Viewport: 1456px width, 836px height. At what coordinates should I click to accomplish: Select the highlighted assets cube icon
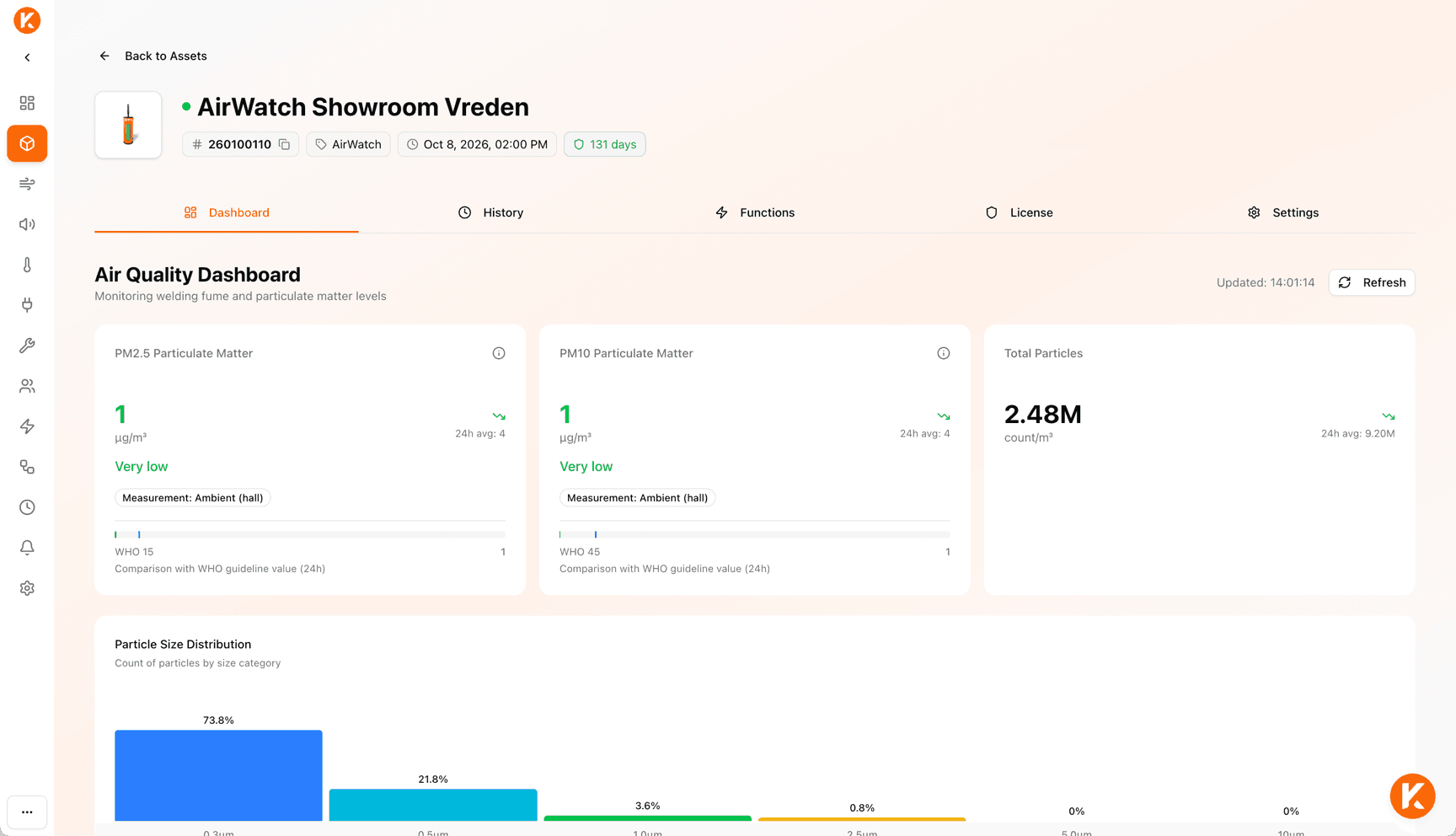tap(27, 143)
